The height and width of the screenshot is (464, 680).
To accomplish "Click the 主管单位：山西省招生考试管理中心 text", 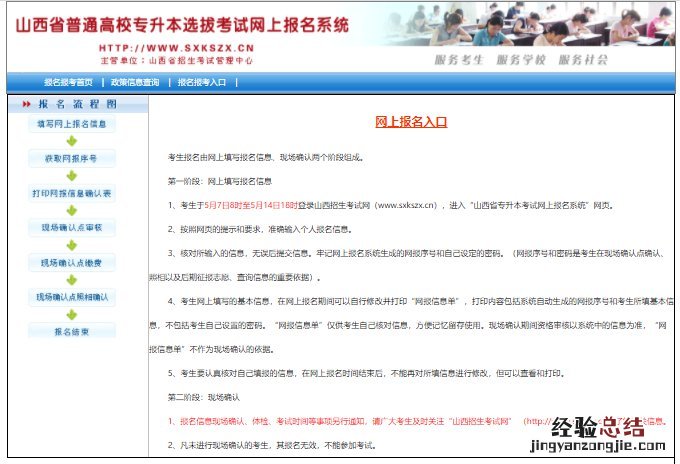I will 177,60.
